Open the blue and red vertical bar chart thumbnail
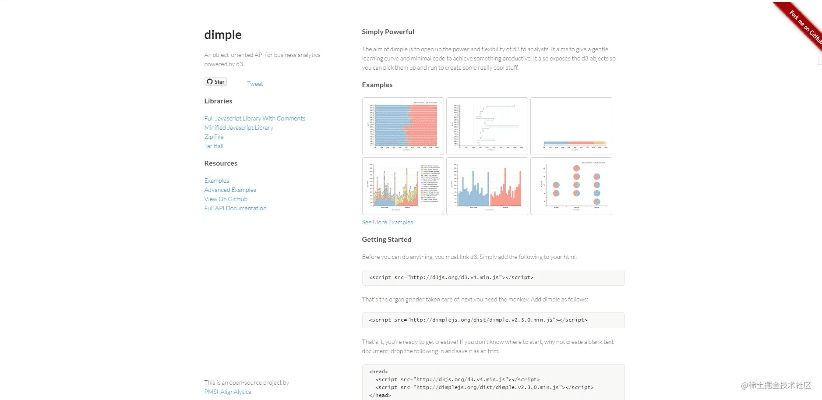822x400 pixels. [x=486, y=186]
